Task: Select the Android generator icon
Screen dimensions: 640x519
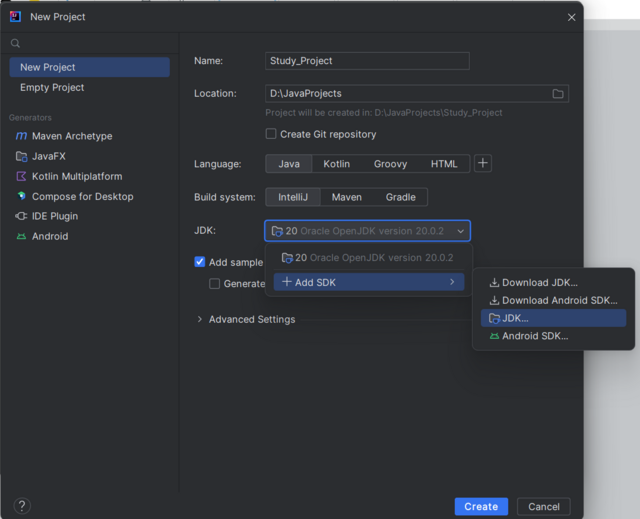Action: click(21, 236)
